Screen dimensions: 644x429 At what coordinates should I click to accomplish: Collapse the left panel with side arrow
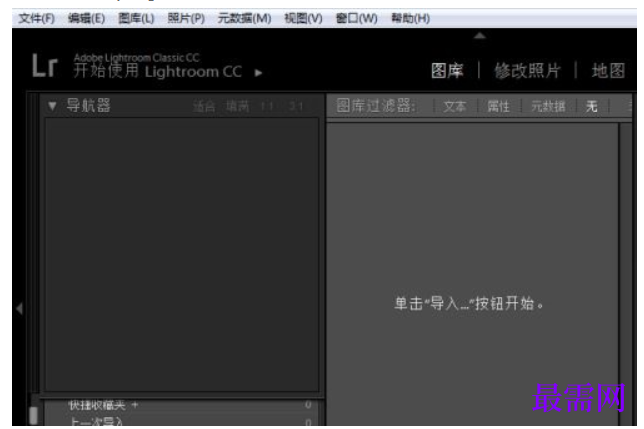[19, 308]
